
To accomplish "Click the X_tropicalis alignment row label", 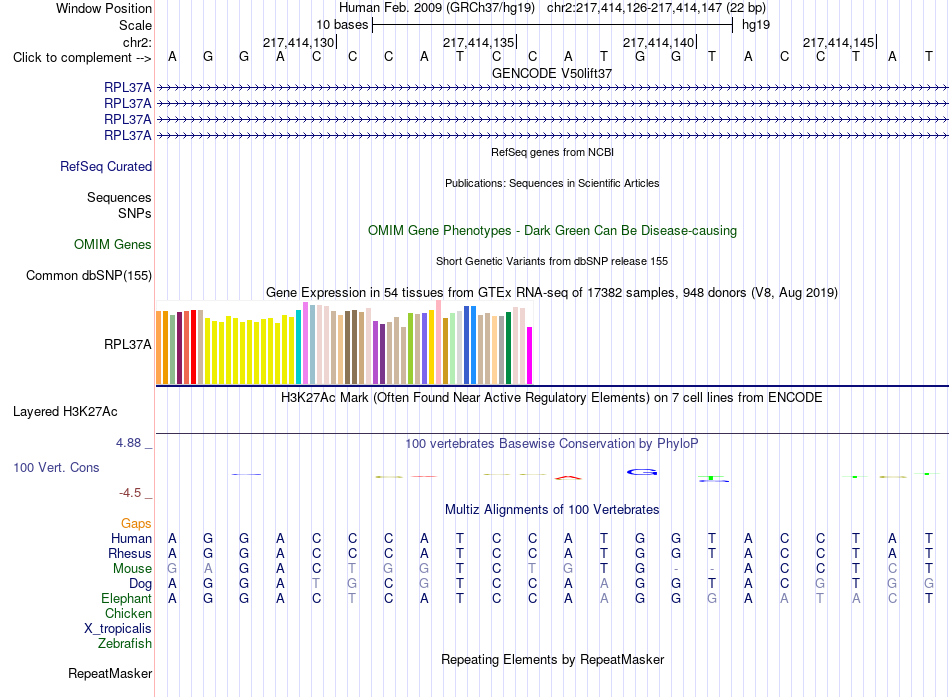I will (118, 629).
